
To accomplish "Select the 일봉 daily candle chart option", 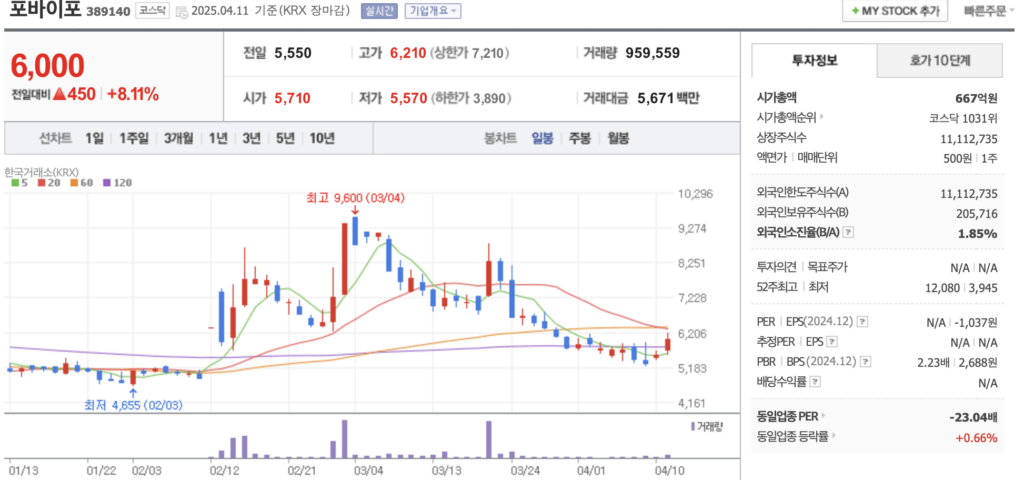I will (x=544, y=138).
